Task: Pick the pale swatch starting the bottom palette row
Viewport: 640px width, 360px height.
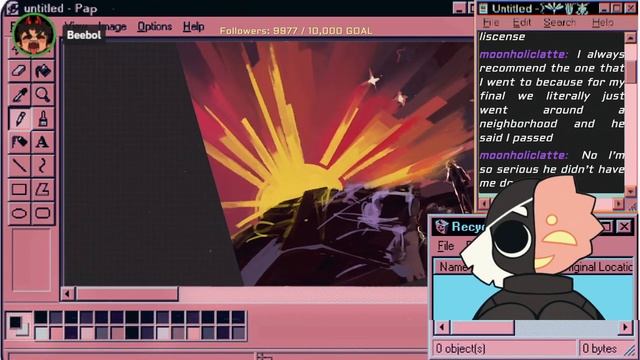Action: (x=41, y=333)
